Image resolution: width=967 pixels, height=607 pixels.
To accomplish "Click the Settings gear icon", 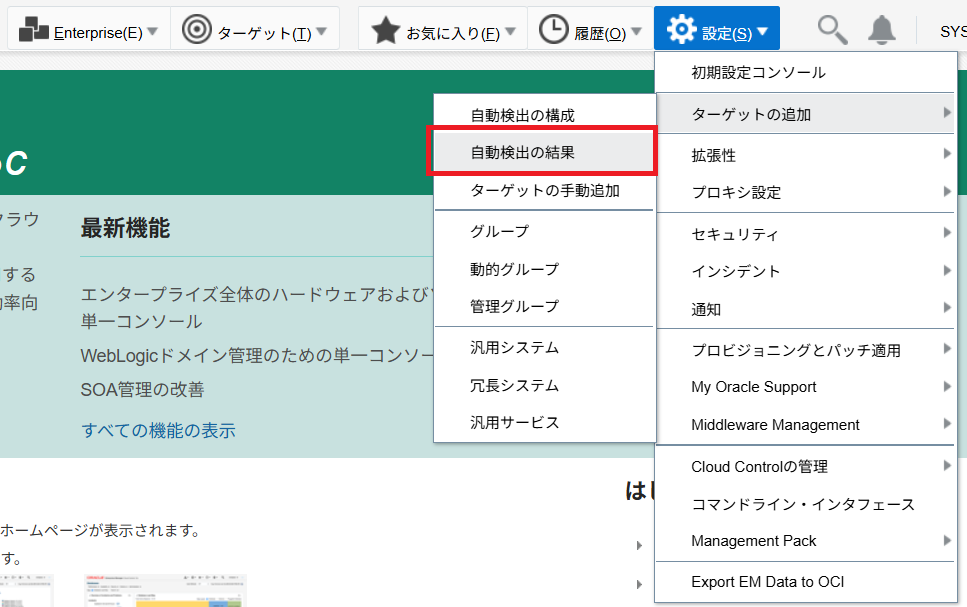I will click(x=681, y=31).
